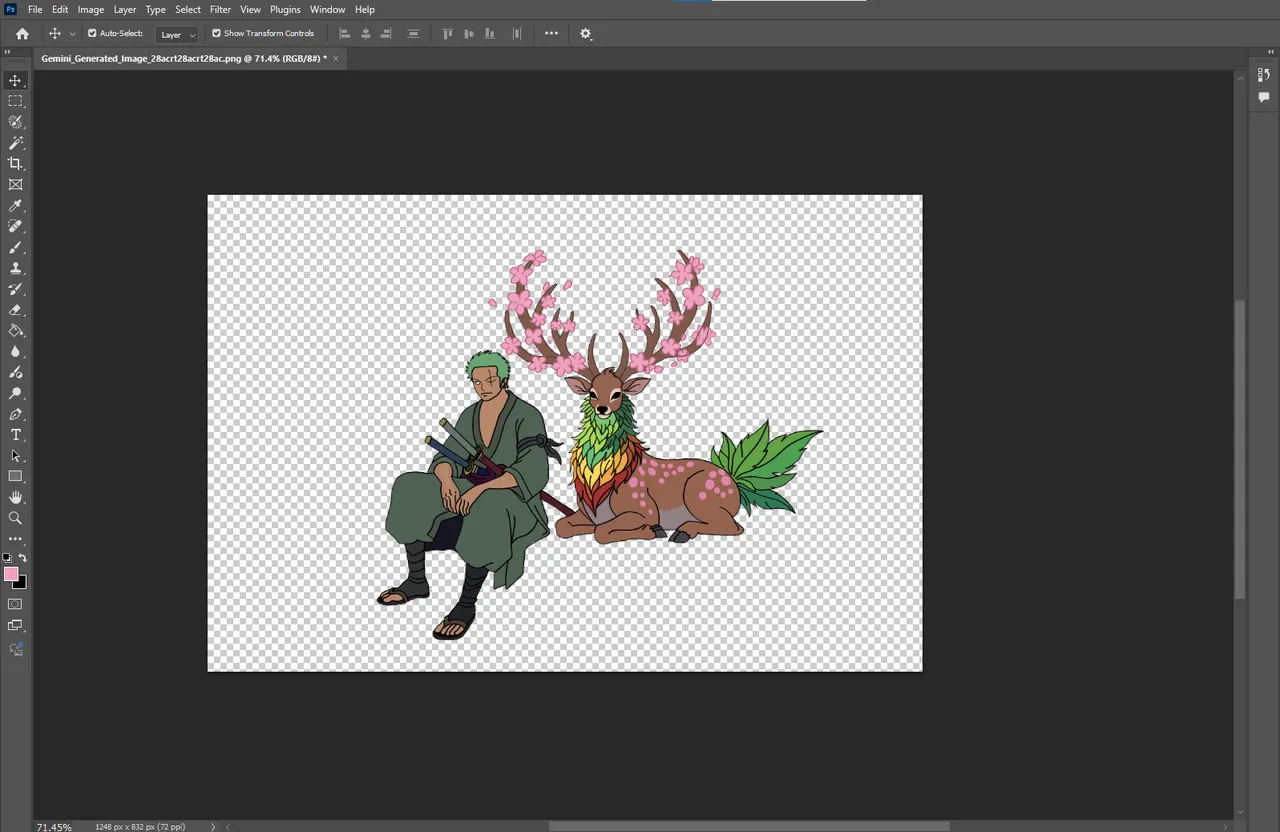Align horizontal centers of layers
Viewport: 1280px width, 832px height.
pos(366,33)
